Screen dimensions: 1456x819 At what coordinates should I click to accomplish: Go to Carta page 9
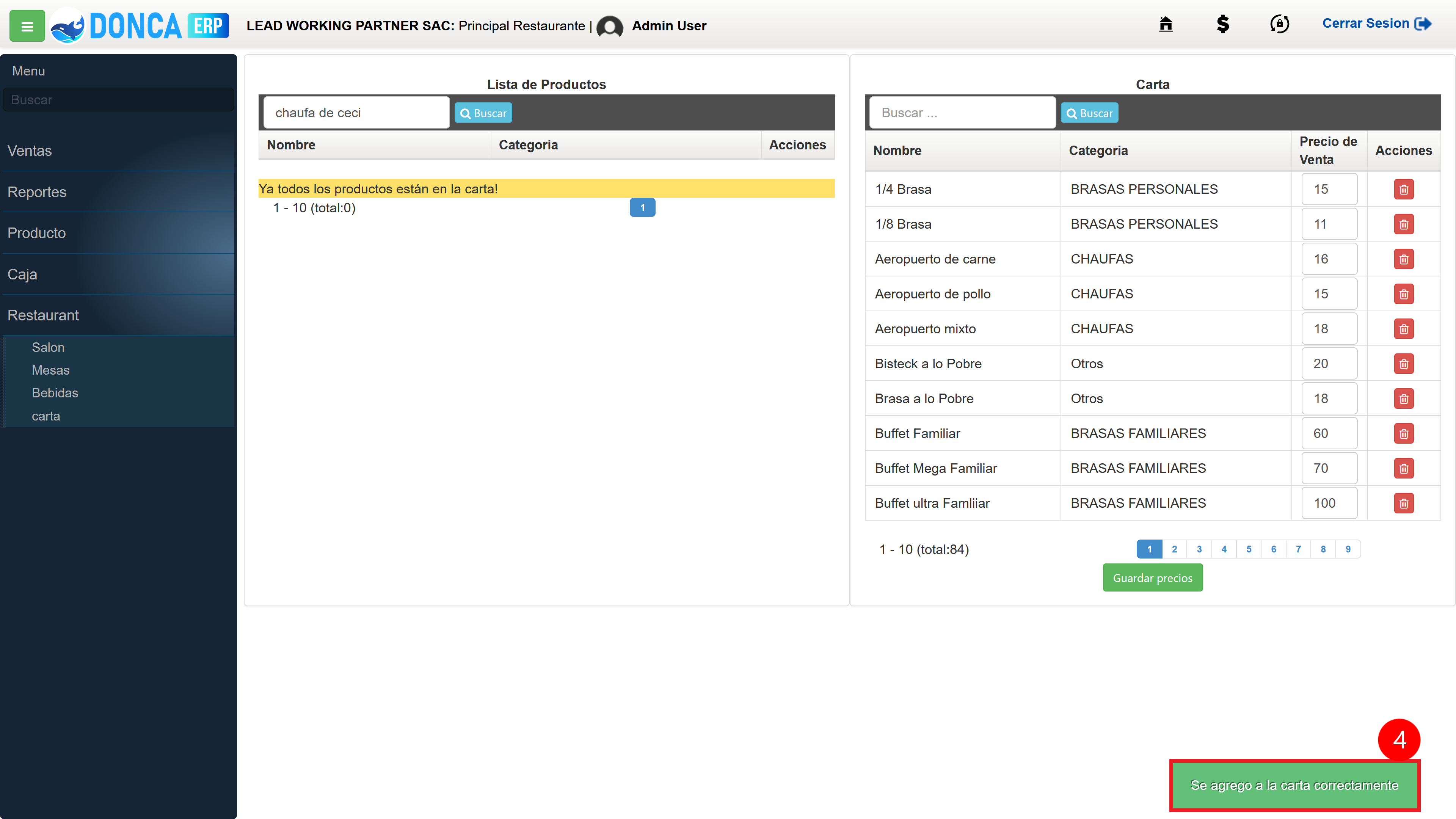[x=1348, y=549]
